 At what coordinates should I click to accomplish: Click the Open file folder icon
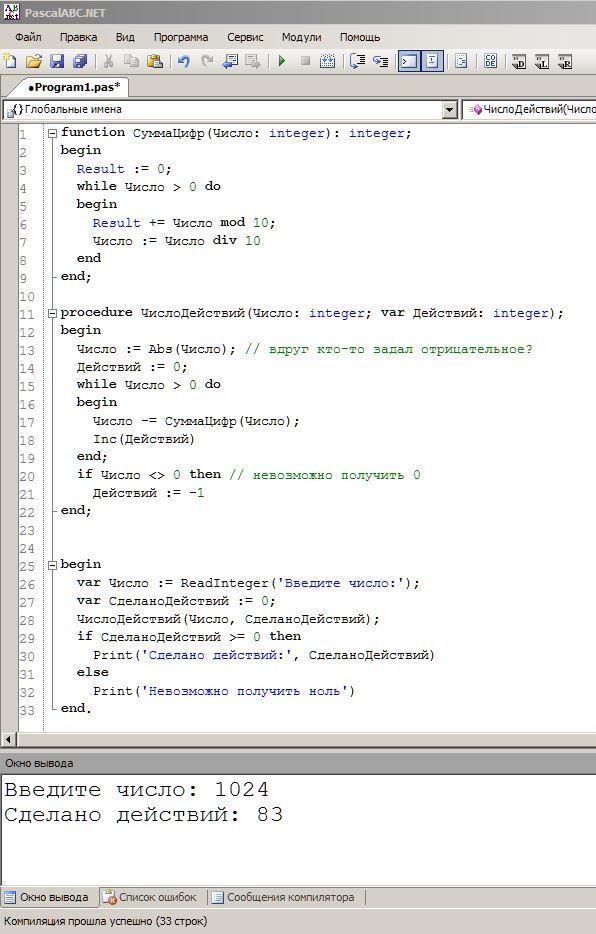(34, 61)
